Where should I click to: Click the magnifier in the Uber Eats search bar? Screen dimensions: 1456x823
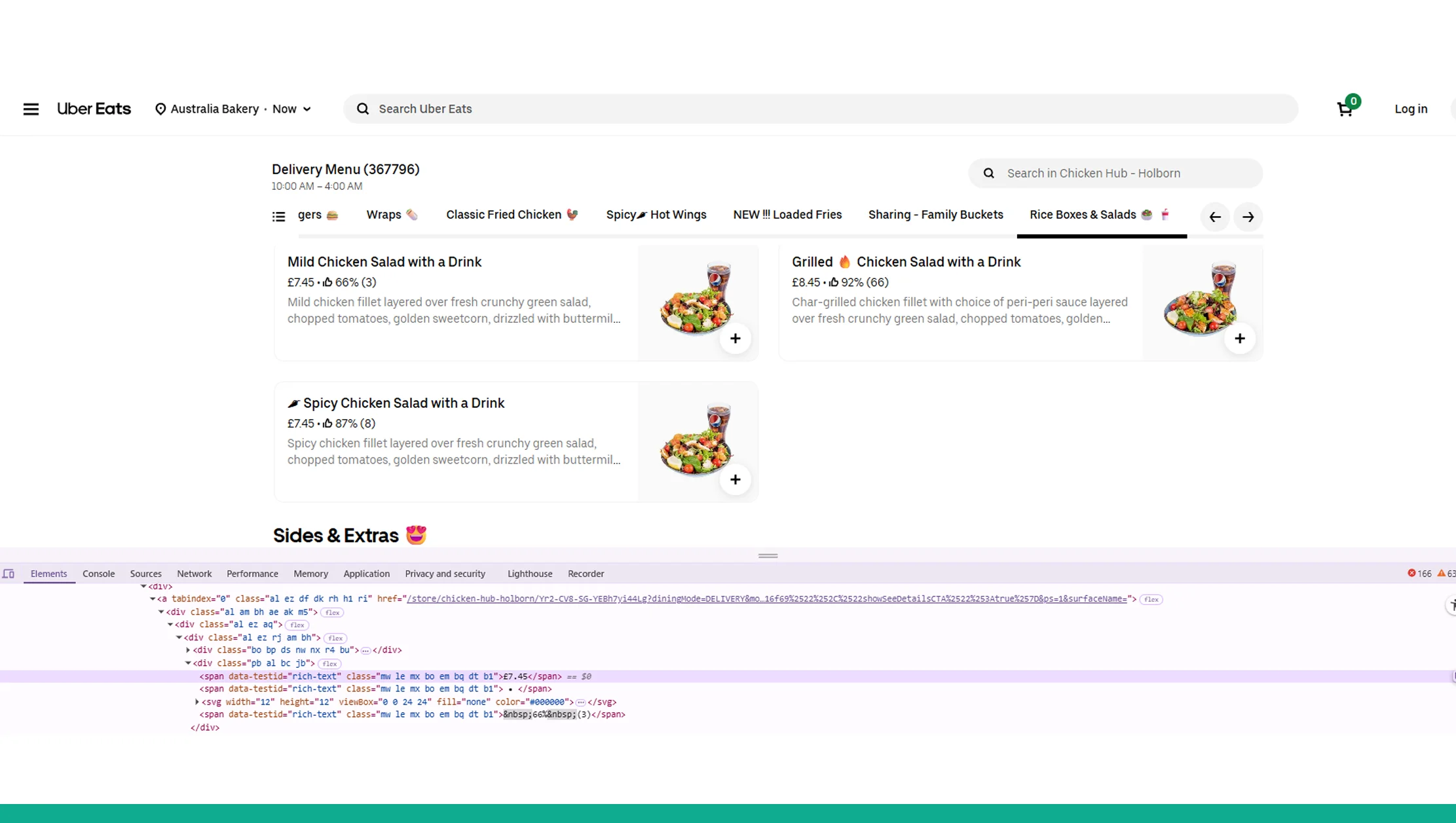(x=362, y=109)
